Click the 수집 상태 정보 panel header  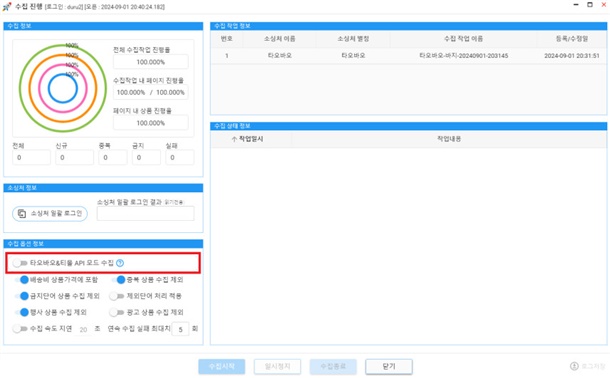coord(408,126)
